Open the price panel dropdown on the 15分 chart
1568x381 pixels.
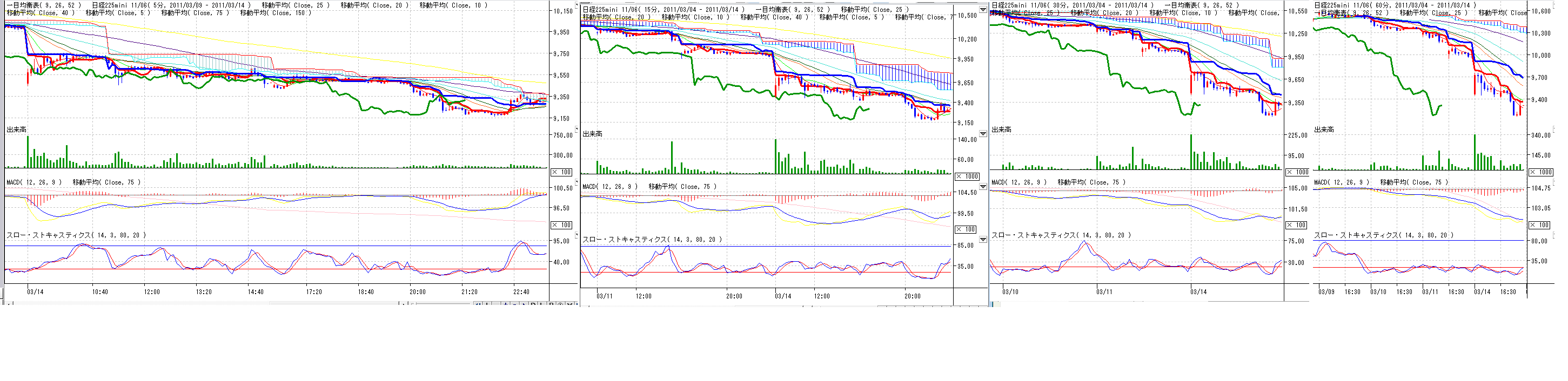point(982,9)
